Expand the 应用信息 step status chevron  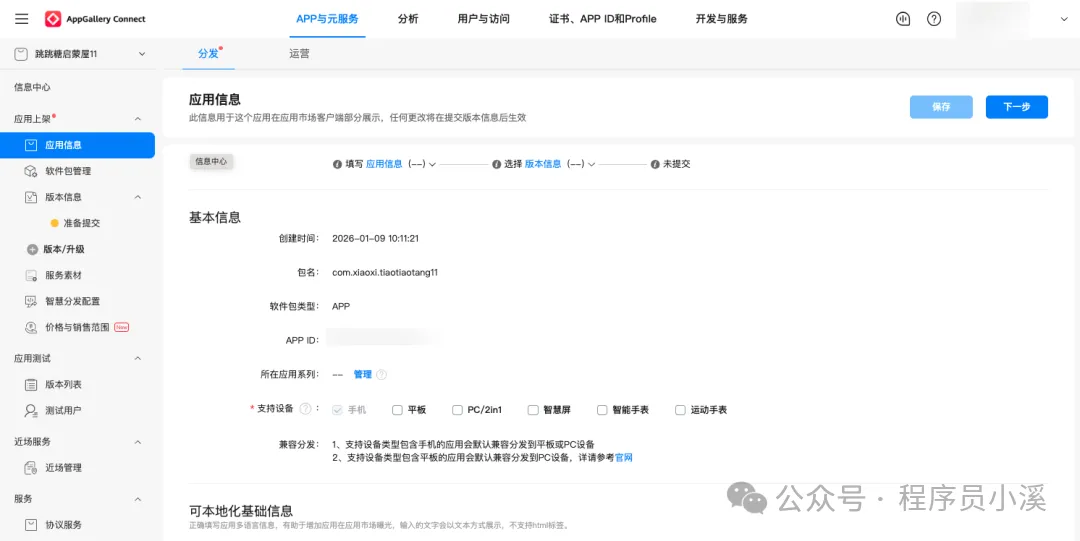tap(433, 165)
